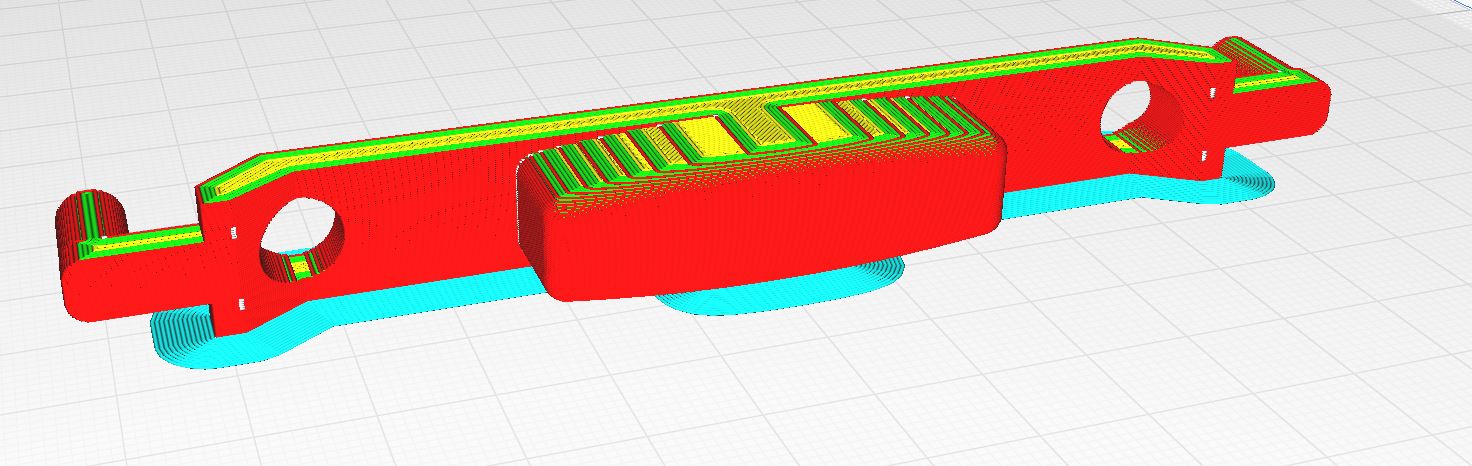Viewport: 1472px width, 466px height.
Task: Click the right circular hole in the model
Action: (1141, 115)
